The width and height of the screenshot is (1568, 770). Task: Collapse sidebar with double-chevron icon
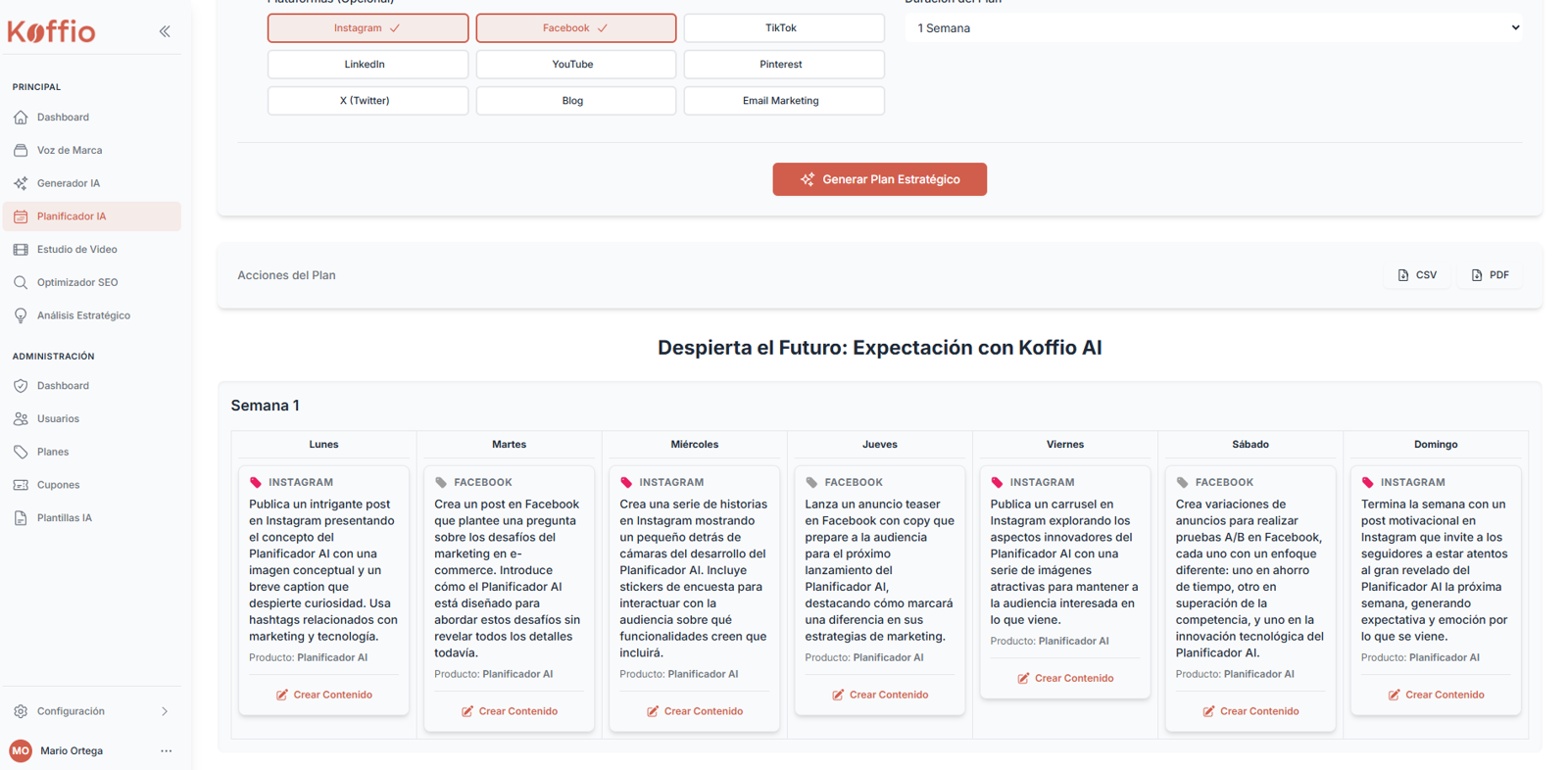(x=165, y=31)
